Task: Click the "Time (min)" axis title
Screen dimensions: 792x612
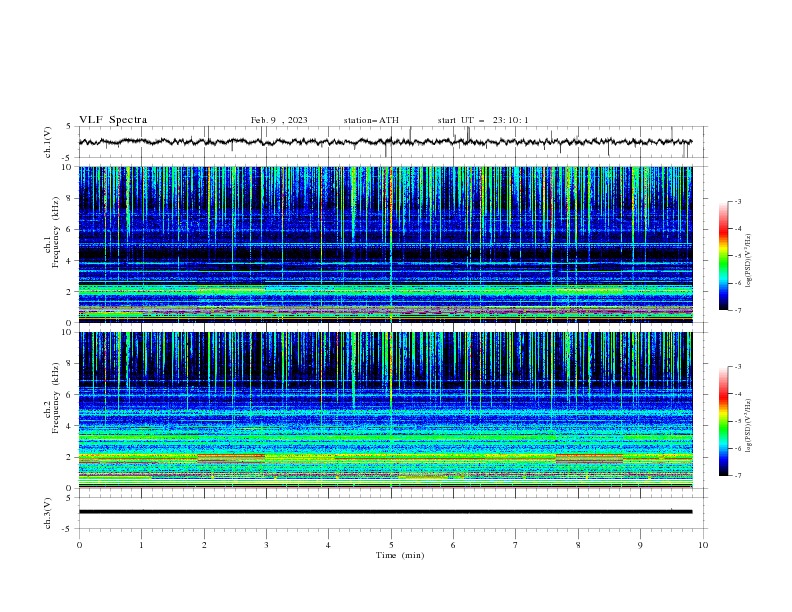Action: [x=400, y=555]
